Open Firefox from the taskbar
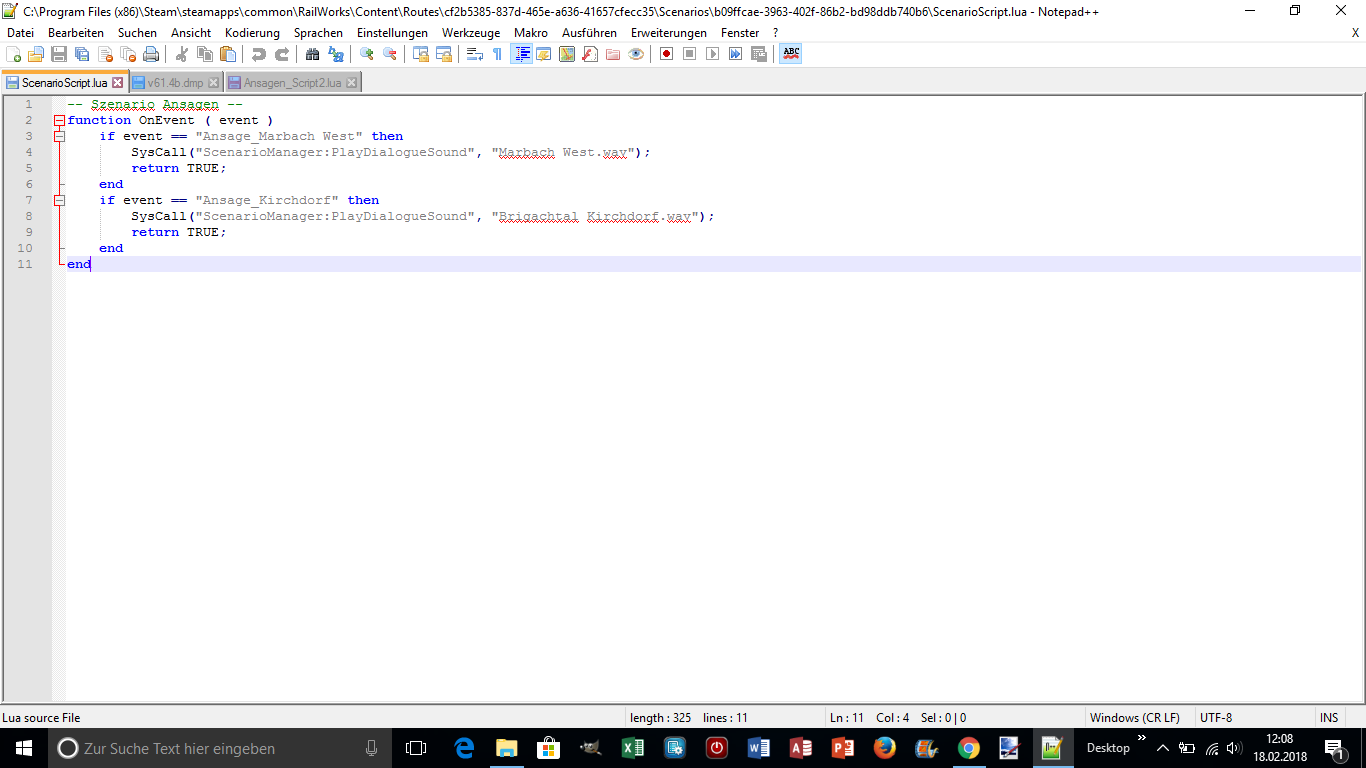This screenshot has height=768, width=1366. (884, 748)
